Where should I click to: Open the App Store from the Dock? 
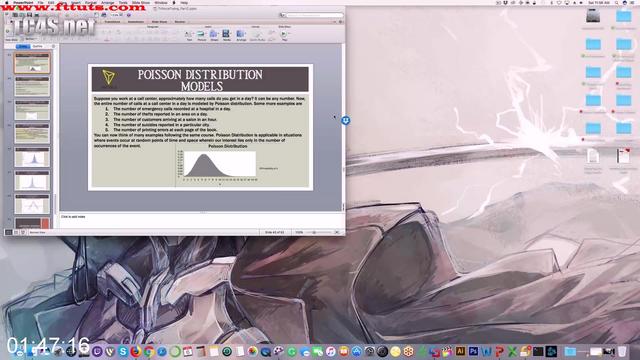tap(357, 351)
